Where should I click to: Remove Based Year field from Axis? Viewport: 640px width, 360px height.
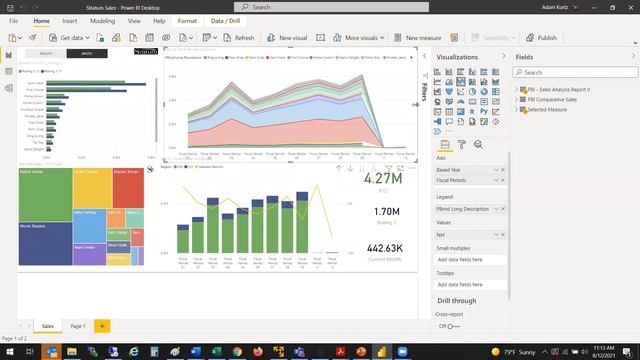[x=503, y=170]
